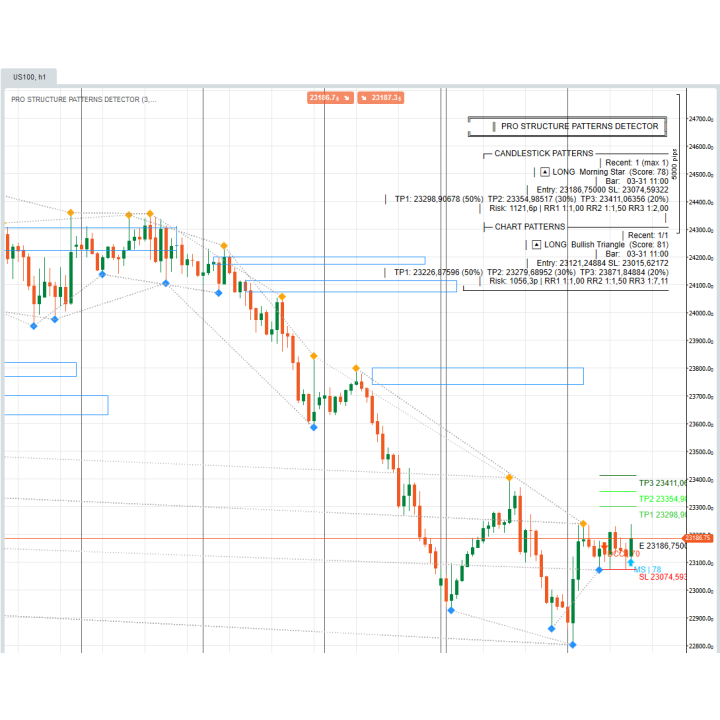Click the Recent: 1 (max 1) line
This screenshot has width=720, height=720.
637,163
